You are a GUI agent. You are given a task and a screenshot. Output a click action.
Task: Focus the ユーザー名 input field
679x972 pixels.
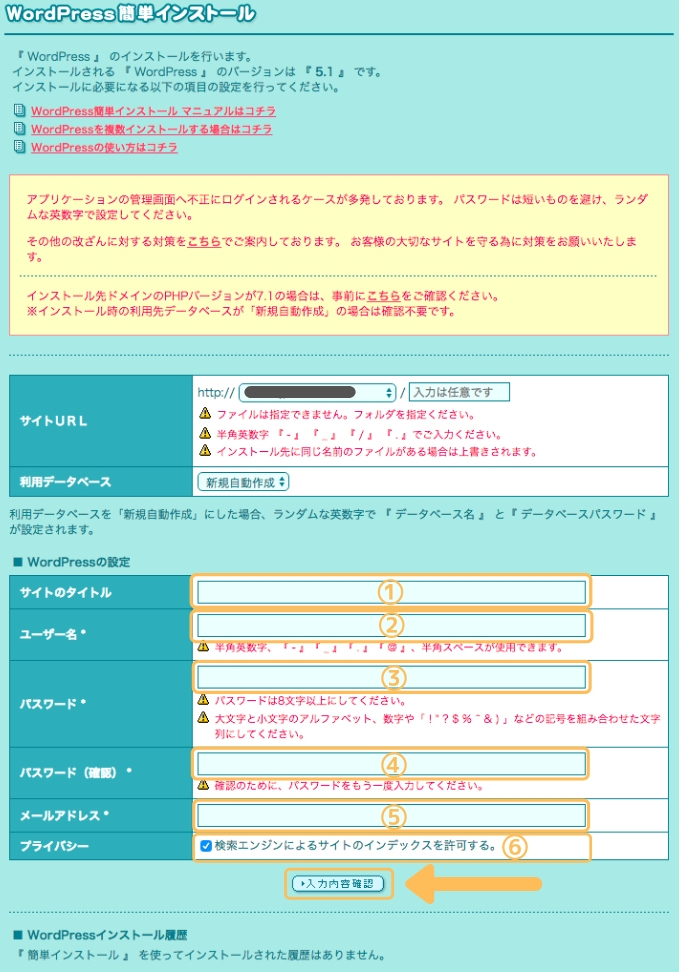[391, 625]
